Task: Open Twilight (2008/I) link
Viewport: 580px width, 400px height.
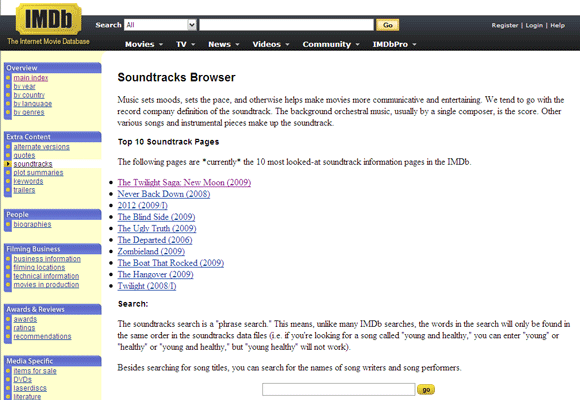Action: [x=147, y=286]
